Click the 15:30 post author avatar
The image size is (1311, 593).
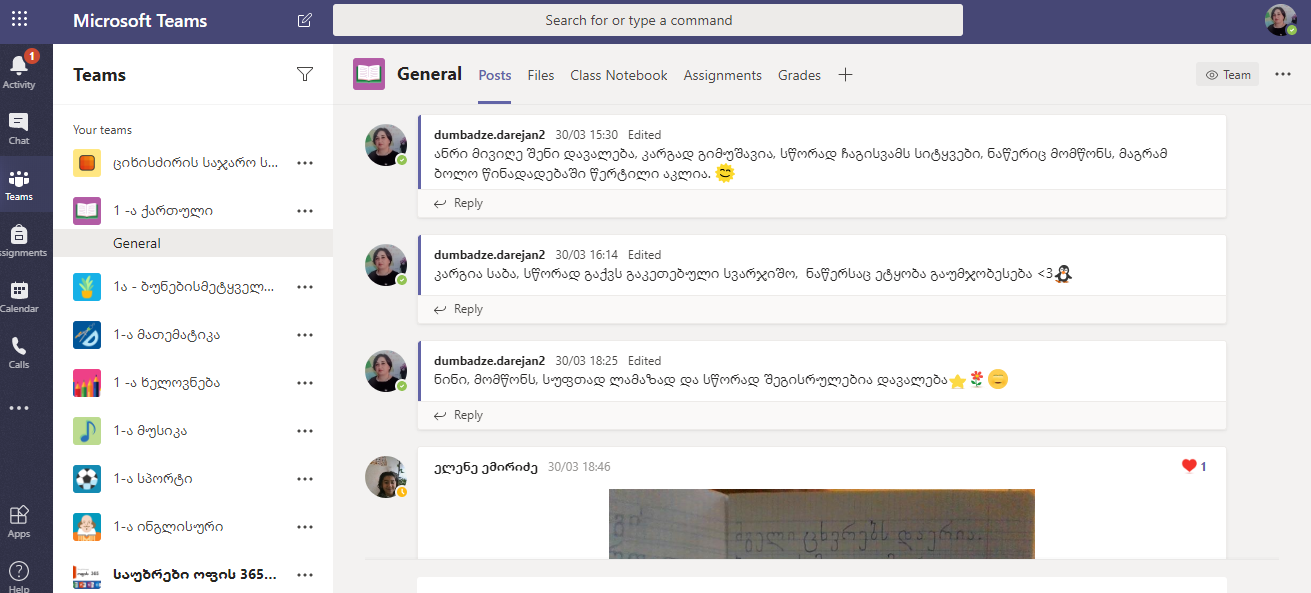coord(386,145)
